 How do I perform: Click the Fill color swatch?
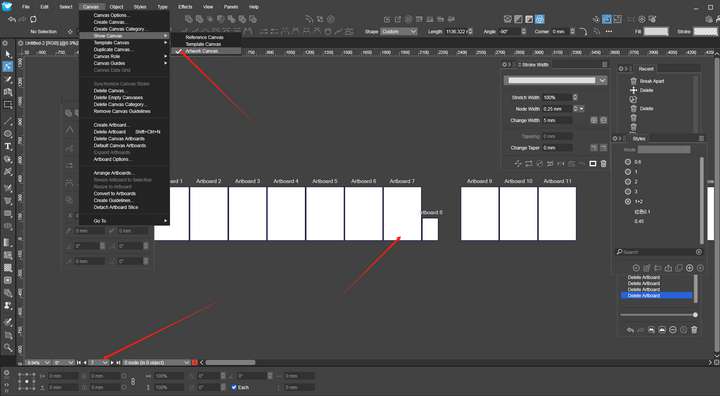(x=656, y=31)
